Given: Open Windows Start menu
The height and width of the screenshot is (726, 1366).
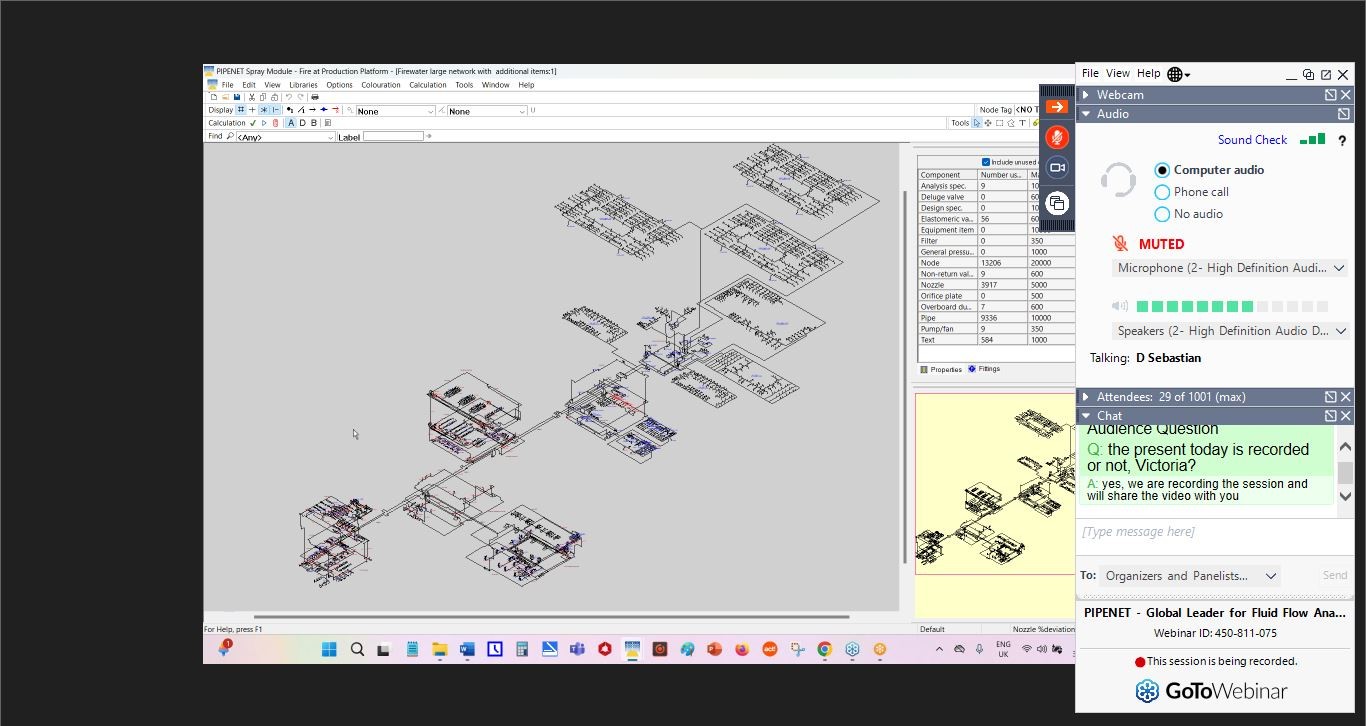Looking at the screenshot, I should click(329, 649).
